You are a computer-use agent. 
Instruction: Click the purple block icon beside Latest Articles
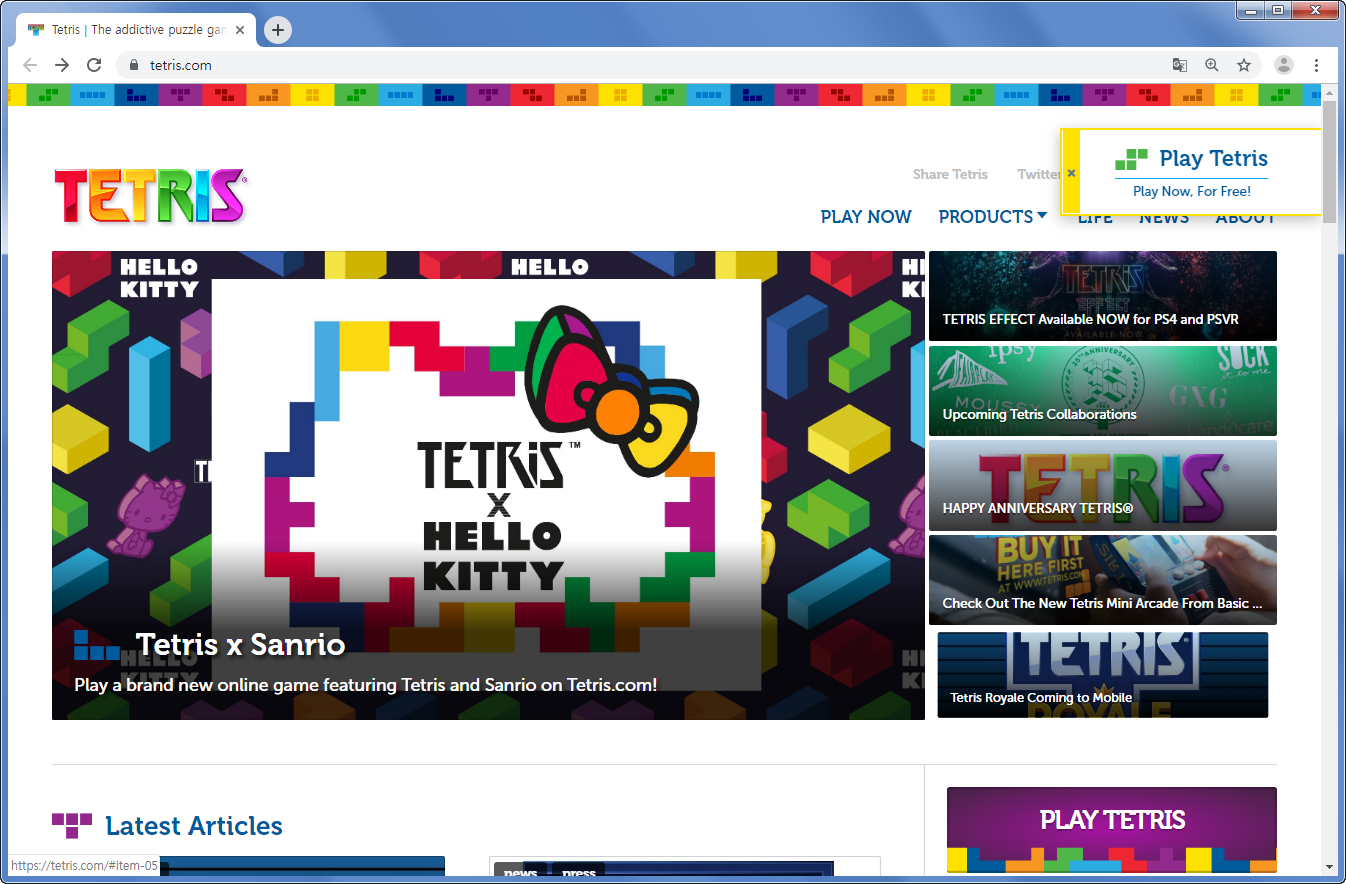click(x=72, y=825)
